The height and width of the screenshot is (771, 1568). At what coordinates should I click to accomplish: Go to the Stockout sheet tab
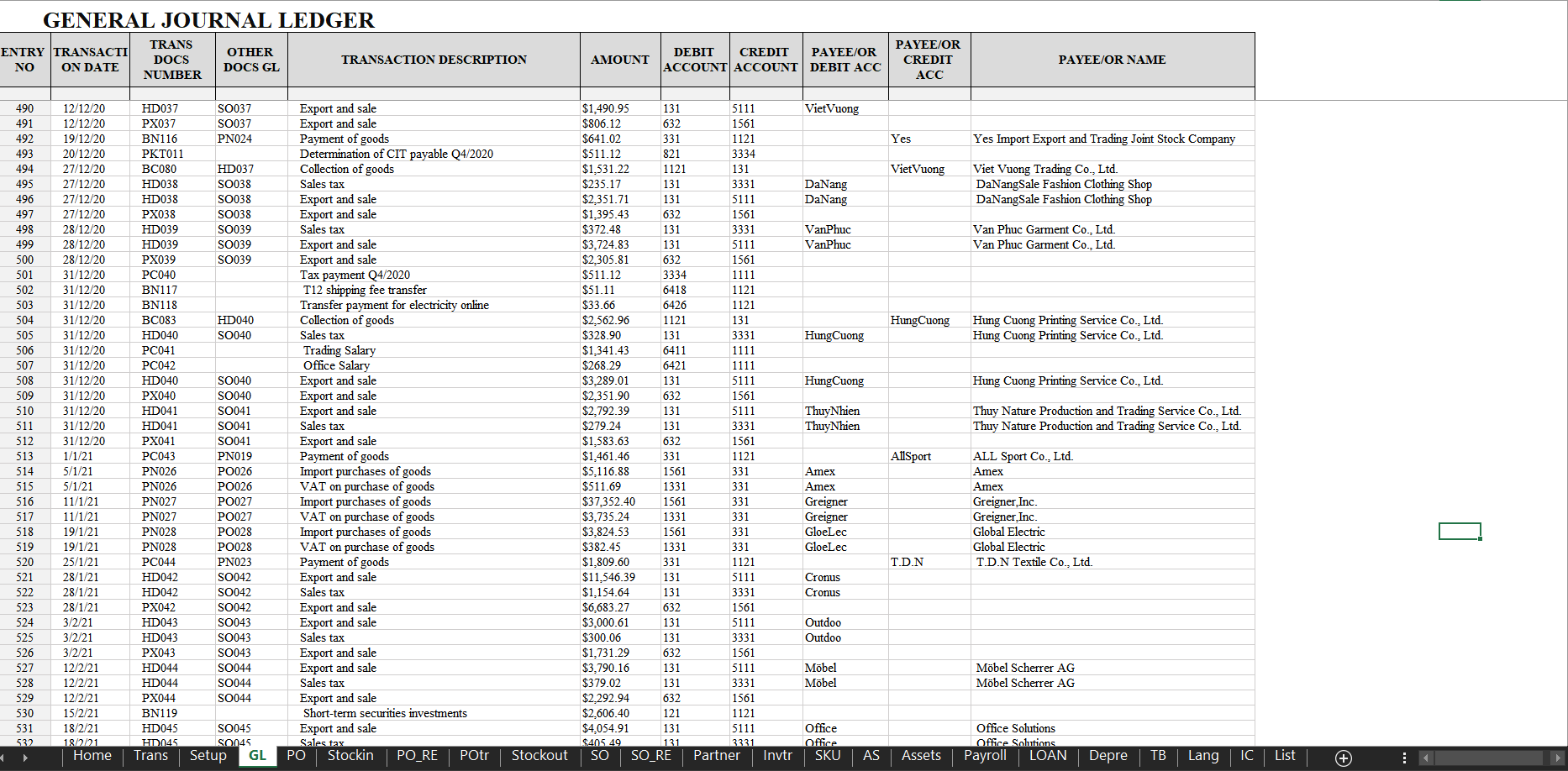pyautogui.click(x=539, y=755)
